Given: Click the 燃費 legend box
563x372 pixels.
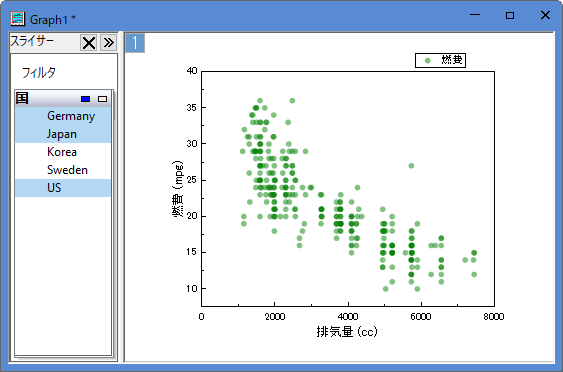Looking at the screenshot, I should point(440,60).
